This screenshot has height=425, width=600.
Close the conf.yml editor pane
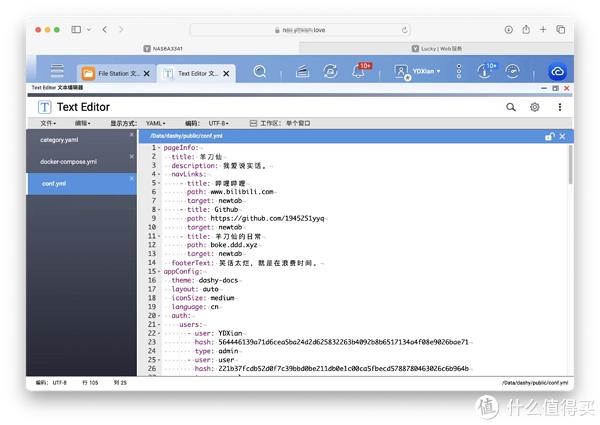pyautogui.click(x=562, y=136)
